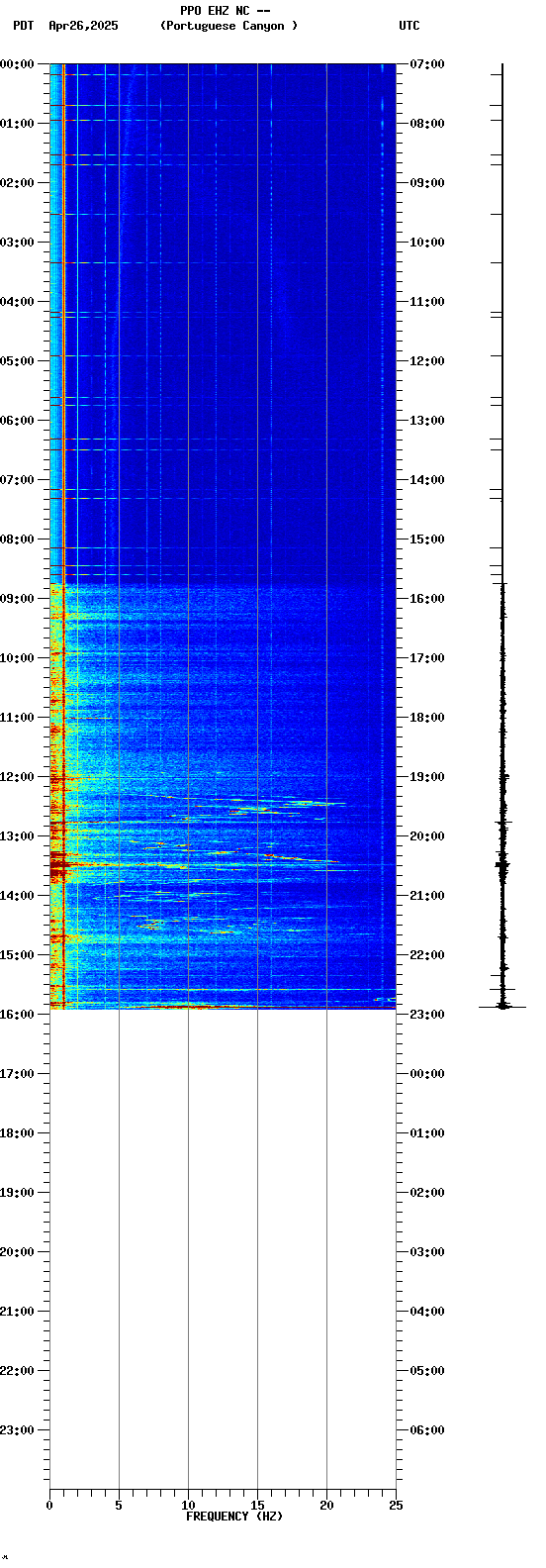Click frequency axis tick '20'

[326, 1506]
